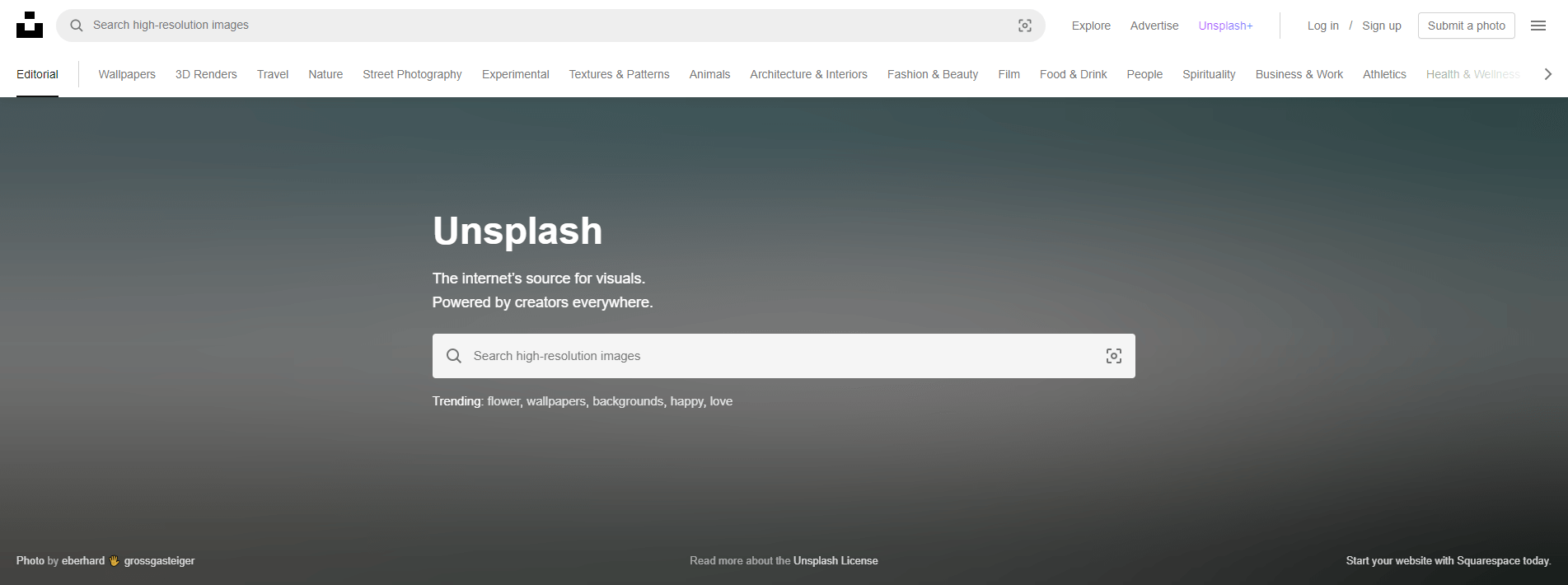Click the Log in link

(1322, 26)
